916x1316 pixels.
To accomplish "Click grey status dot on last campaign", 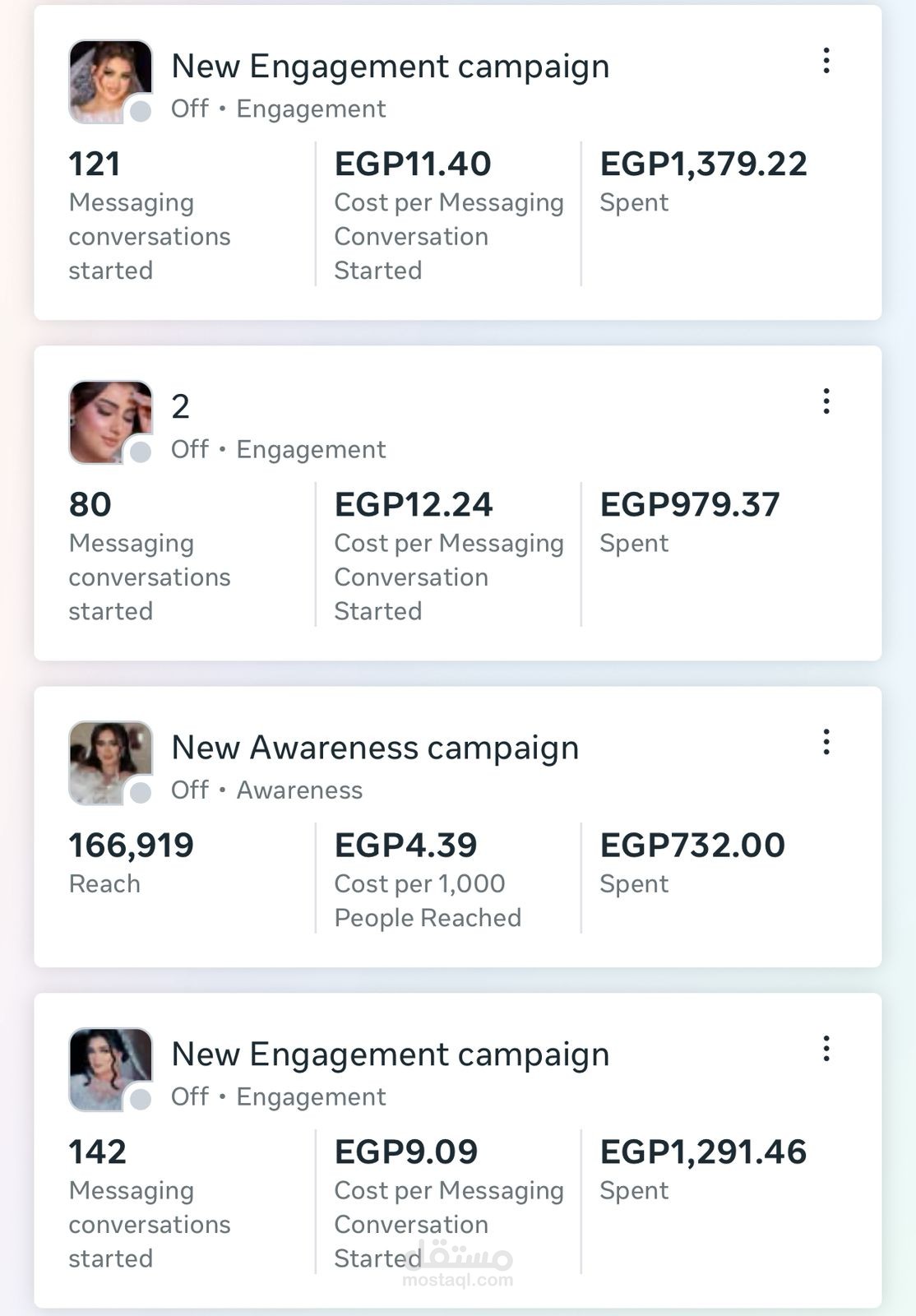I will (x=141, y=1099).
